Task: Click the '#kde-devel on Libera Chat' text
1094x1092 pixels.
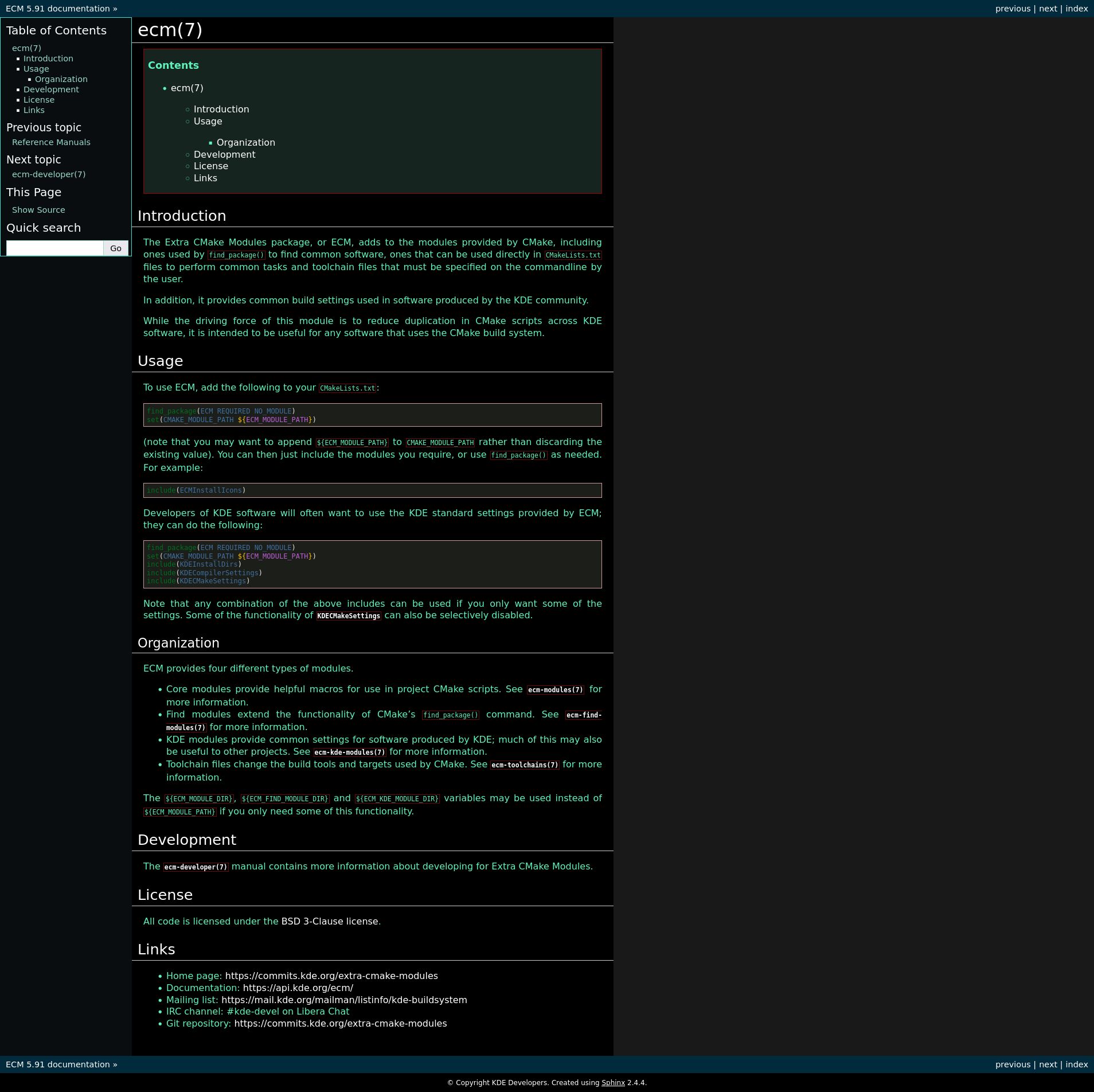Action: [x=288, y=1012]
